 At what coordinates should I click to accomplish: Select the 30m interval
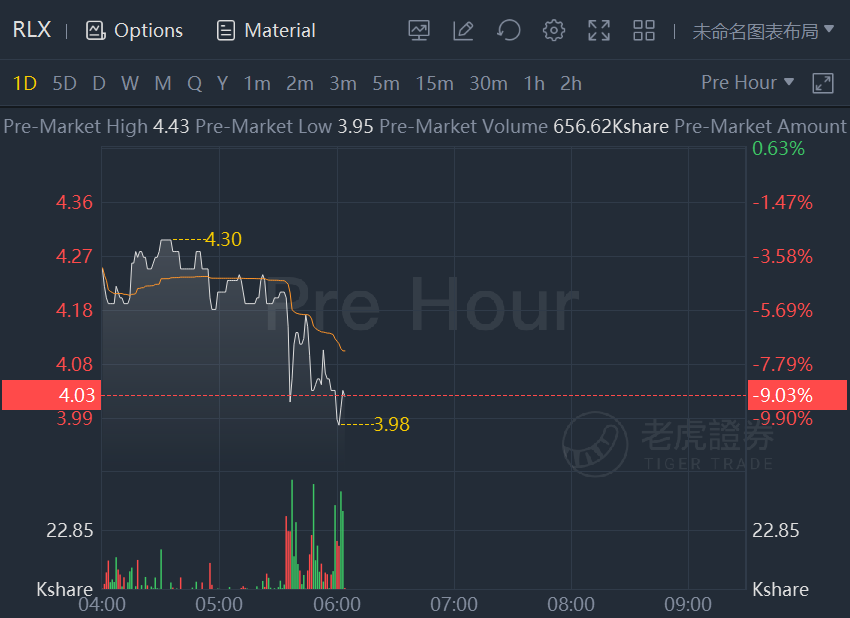point(488,83)
